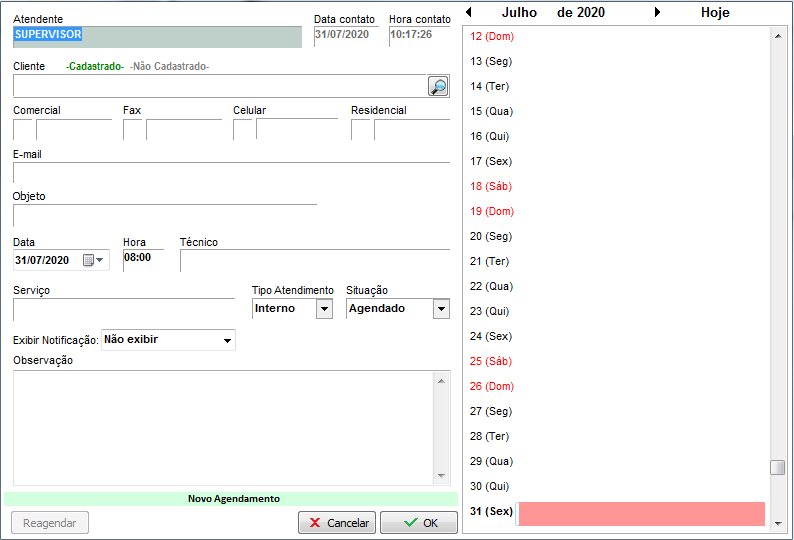Select 31 (Sex) highlighted day slot
Screen dimensions: 794x540
pos(640,513)
